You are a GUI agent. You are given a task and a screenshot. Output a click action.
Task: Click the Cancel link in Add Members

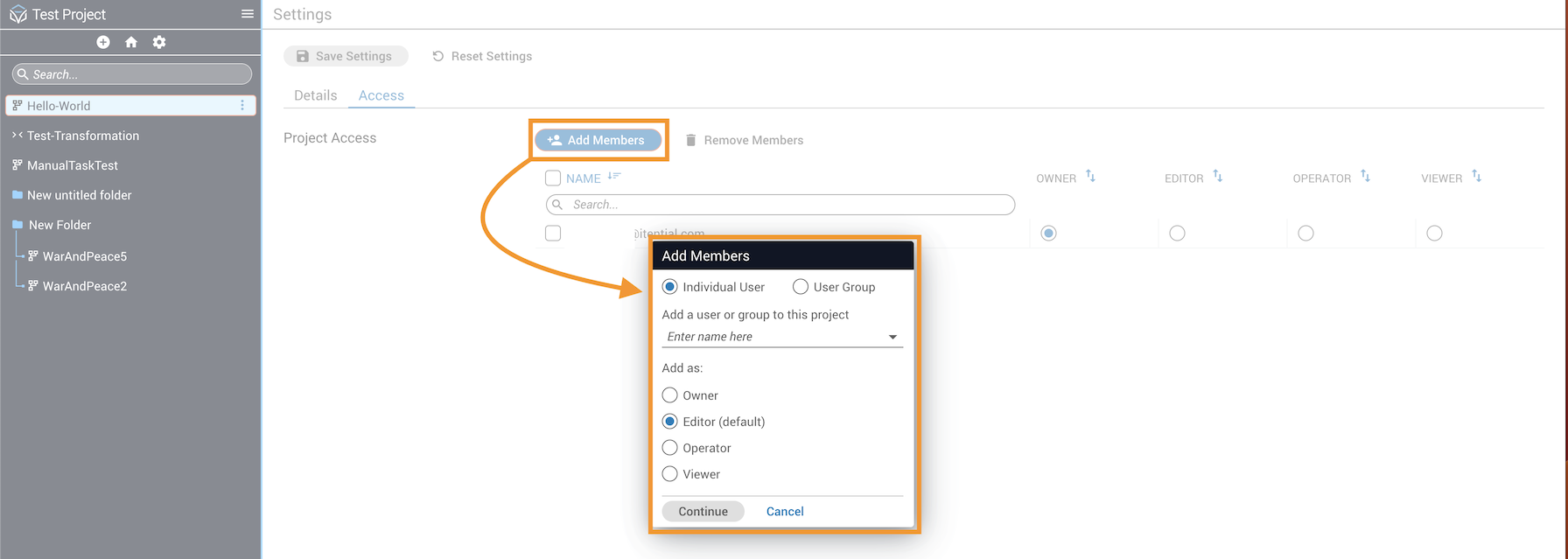[x=785, y=512]
